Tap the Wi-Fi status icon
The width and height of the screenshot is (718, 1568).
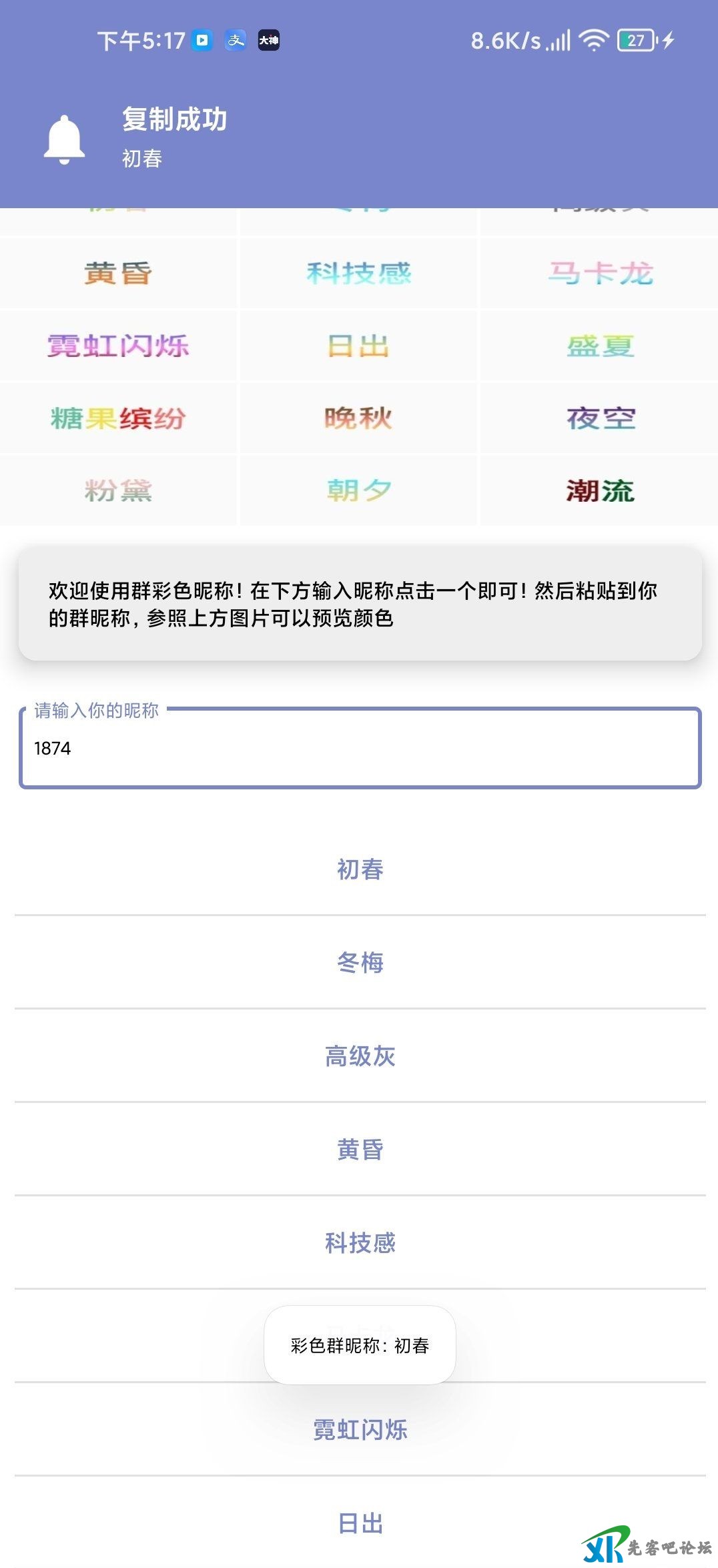pyautogui.click(x=593, y=41)
